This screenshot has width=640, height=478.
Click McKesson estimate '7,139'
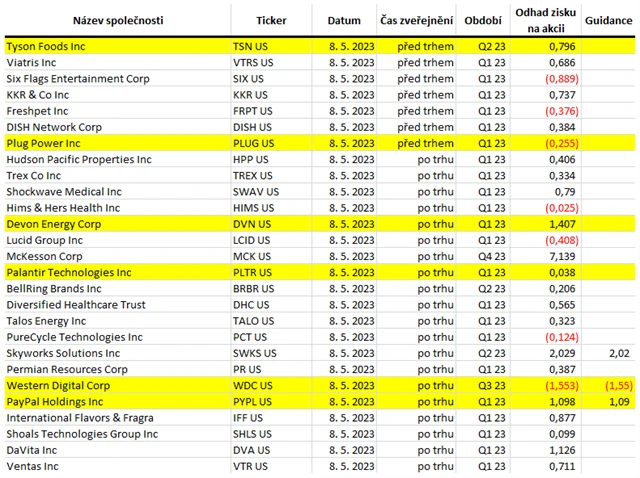562,256
